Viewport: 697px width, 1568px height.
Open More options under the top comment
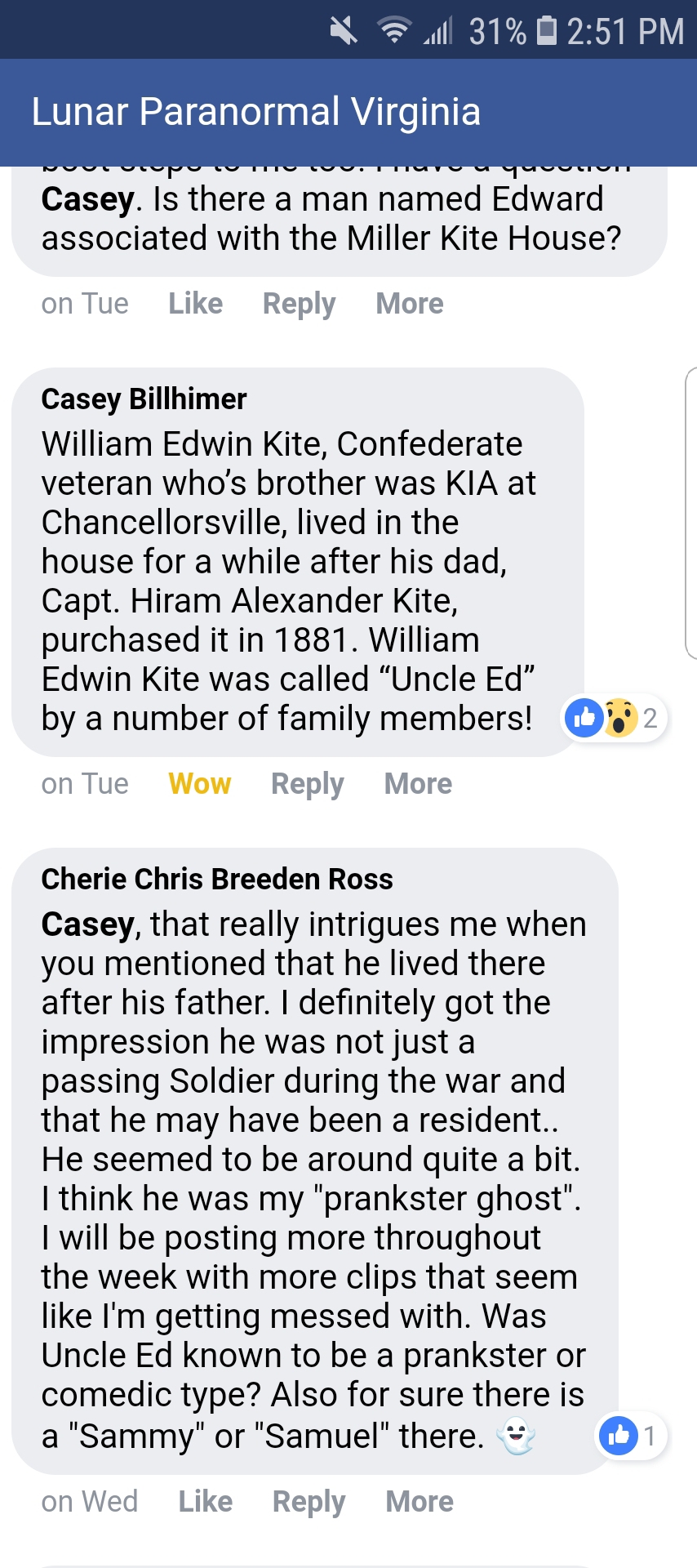click(x=410, y=304)
